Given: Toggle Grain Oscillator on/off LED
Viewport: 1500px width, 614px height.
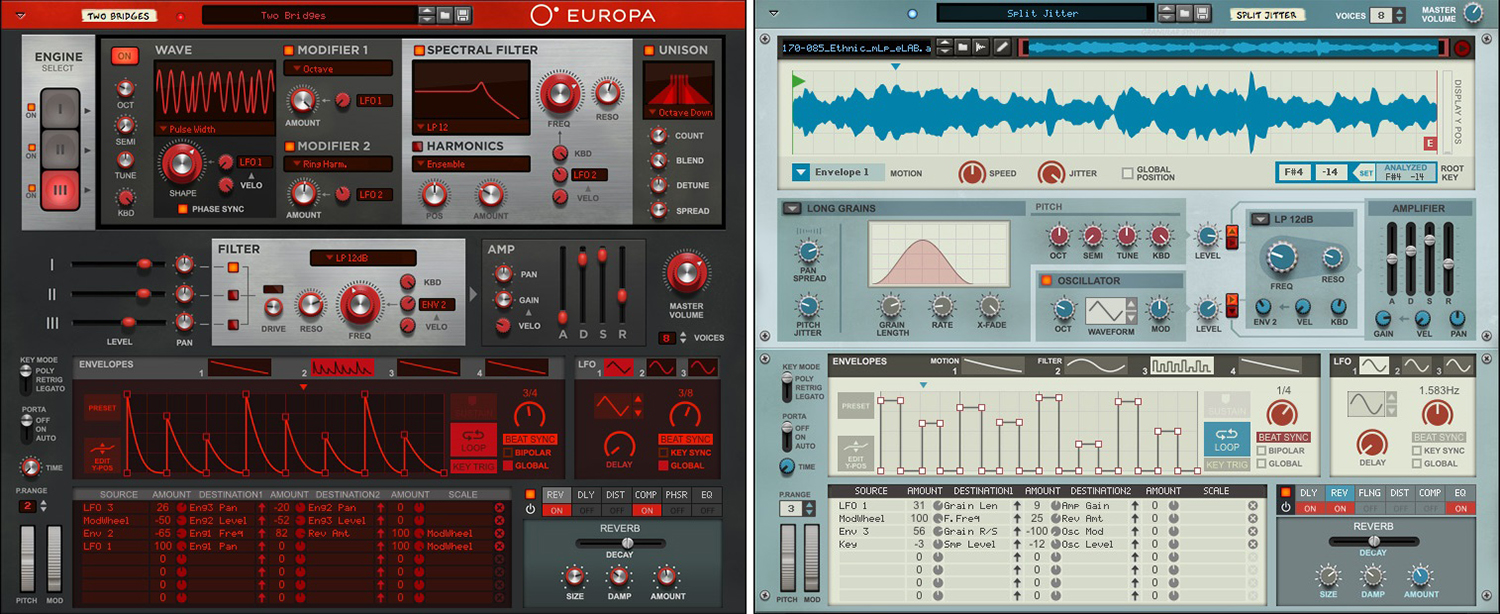Looking at the screenshot, I should pos(1048,281).
